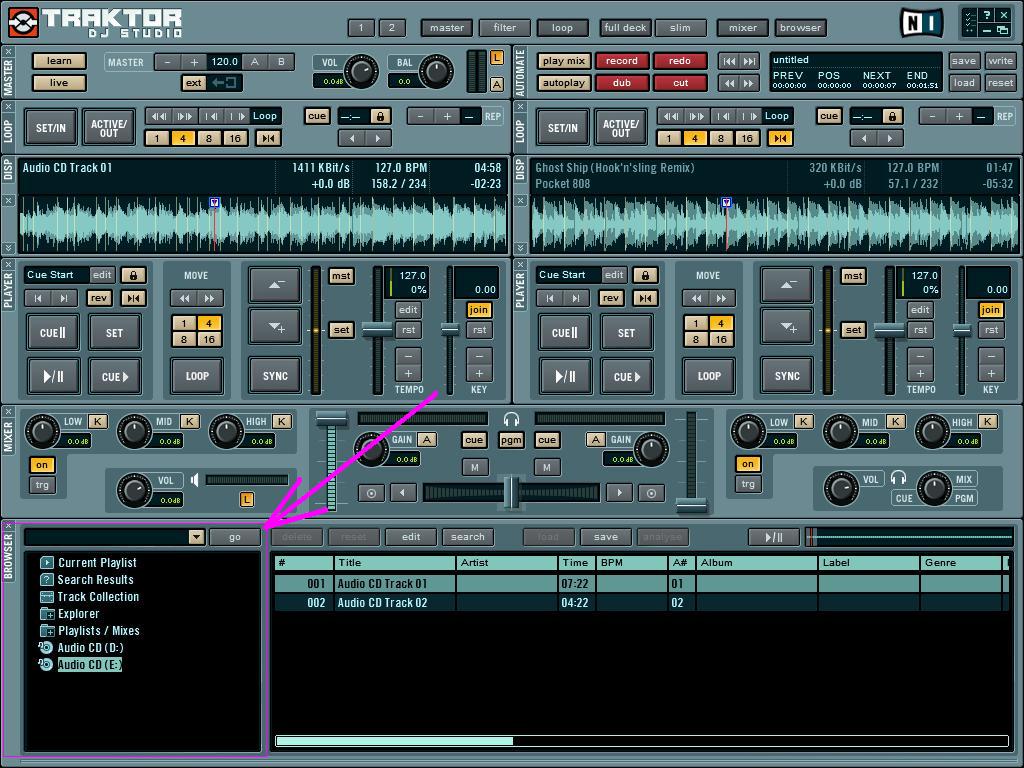Screen dimensions: 1024x768
Task: Click the left loop panel lock icon
Action: click(x=379, y=116)
